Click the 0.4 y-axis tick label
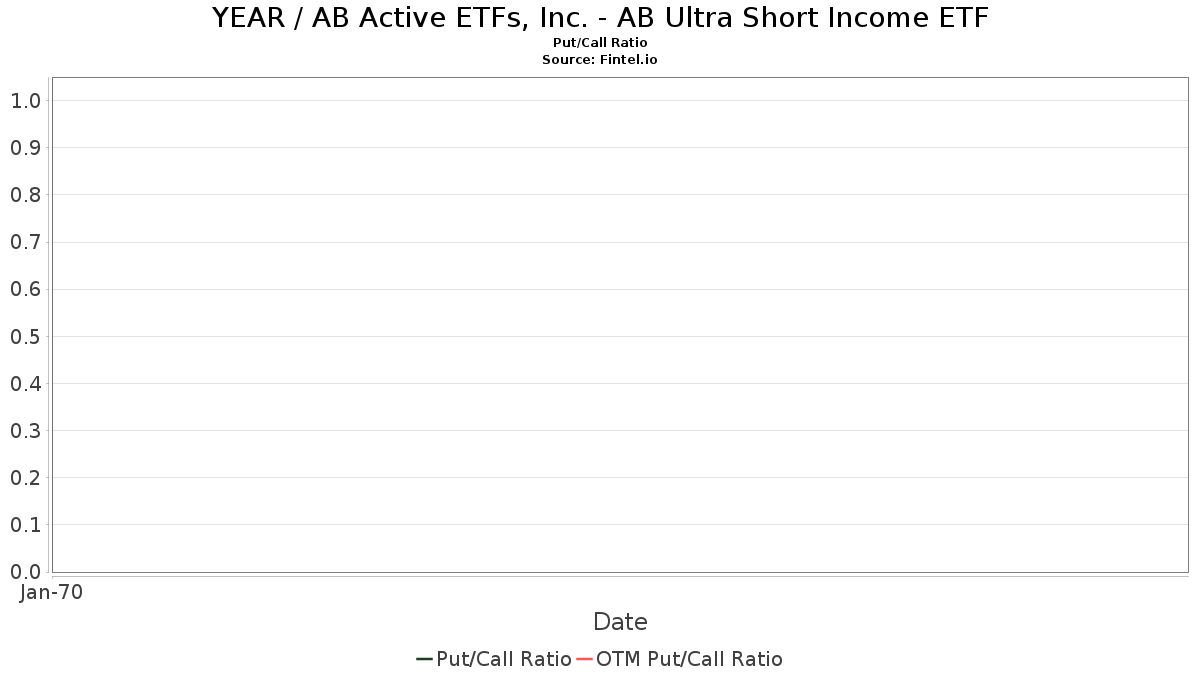Image resolution: width=1200 pixels, height=675 pixels. (26, 384)
